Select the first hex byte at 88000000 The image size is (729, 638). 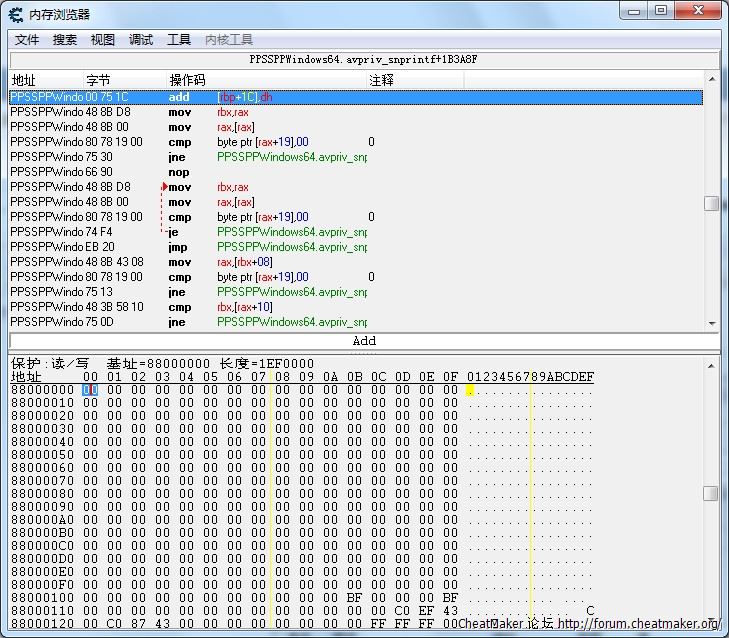90,390
